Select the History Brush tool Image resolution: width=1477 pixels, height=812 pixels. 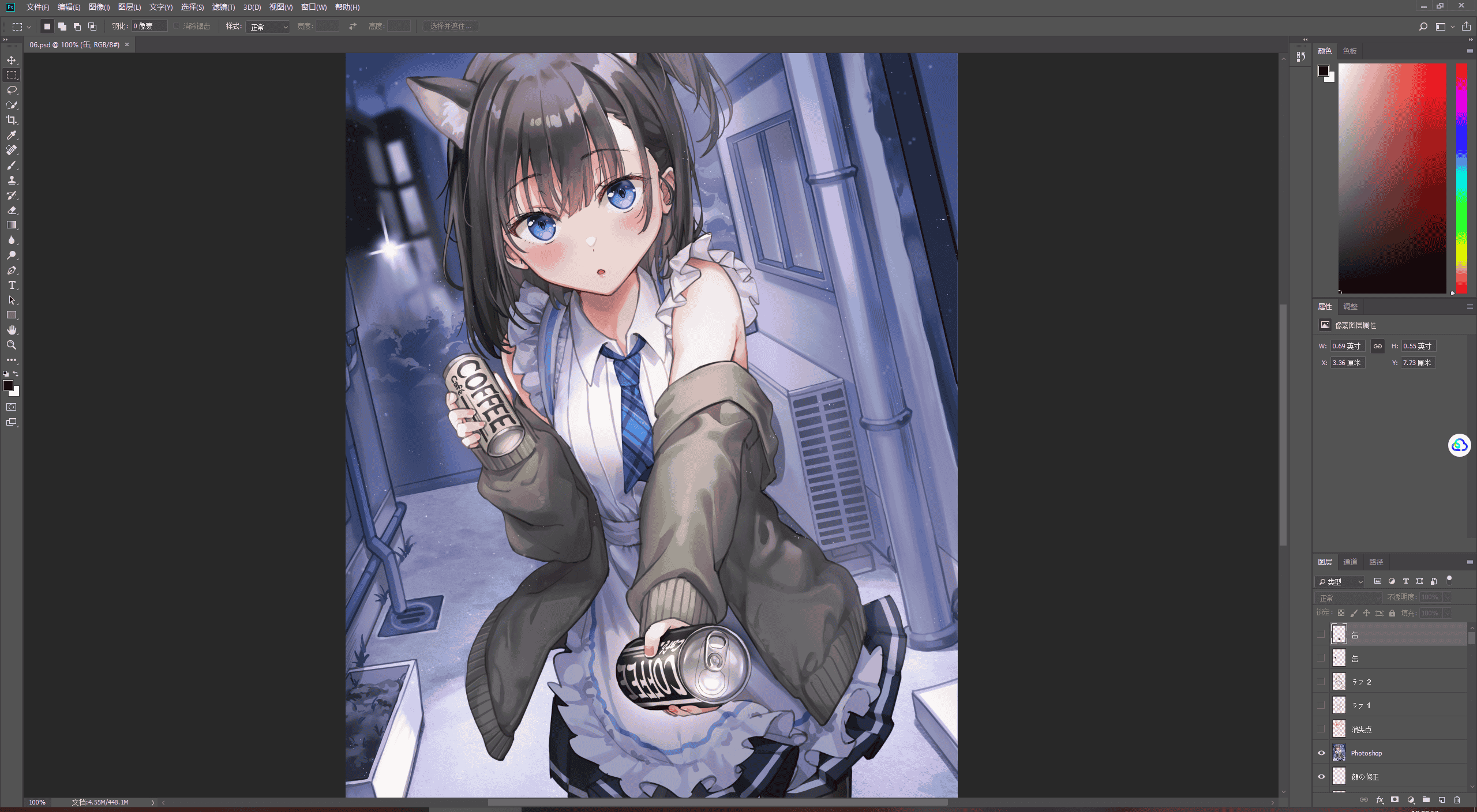12,195
